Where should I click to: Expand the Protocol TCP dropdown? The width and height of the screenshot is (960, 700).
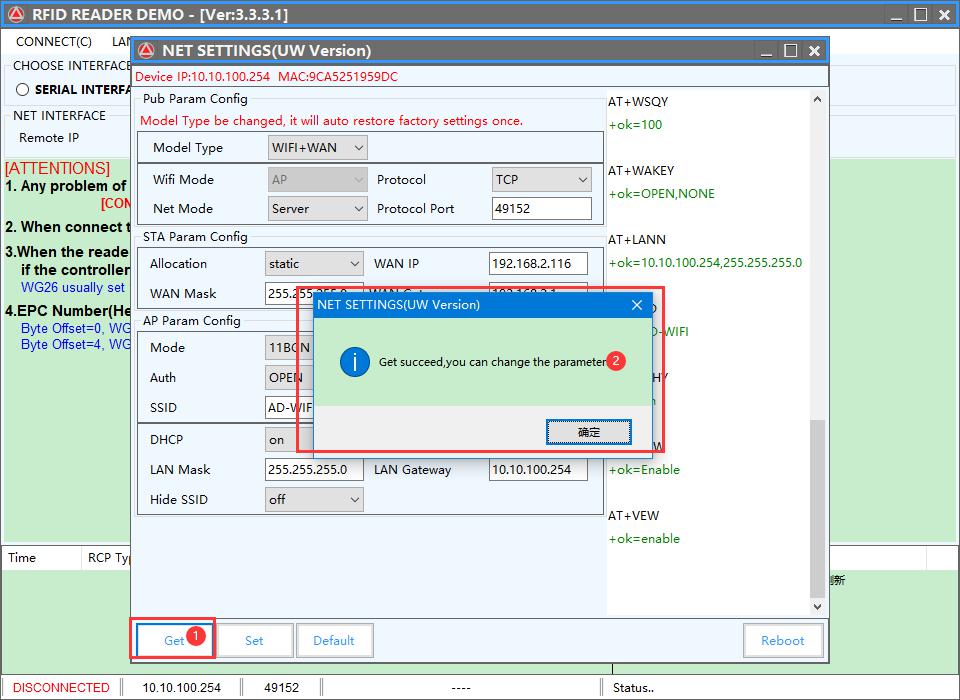[541, 180]
